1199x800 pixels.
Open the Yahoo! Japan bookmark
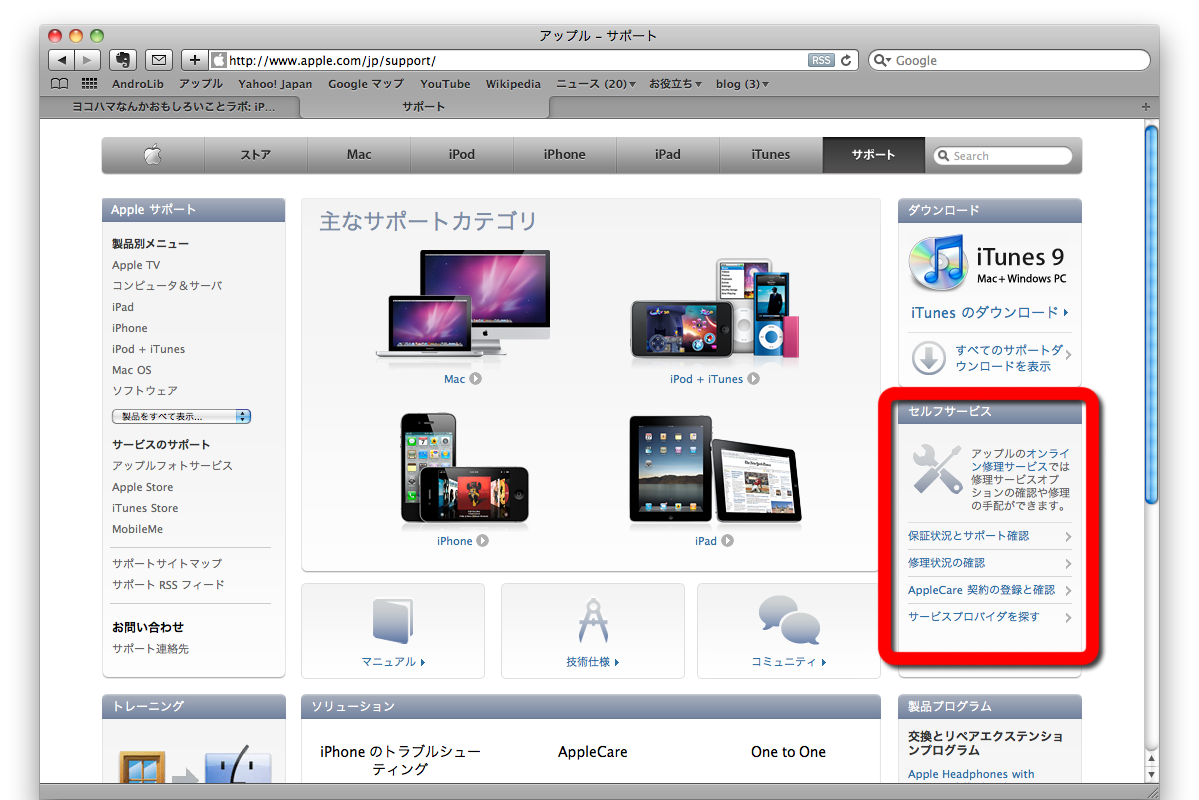tap(275, 84)
